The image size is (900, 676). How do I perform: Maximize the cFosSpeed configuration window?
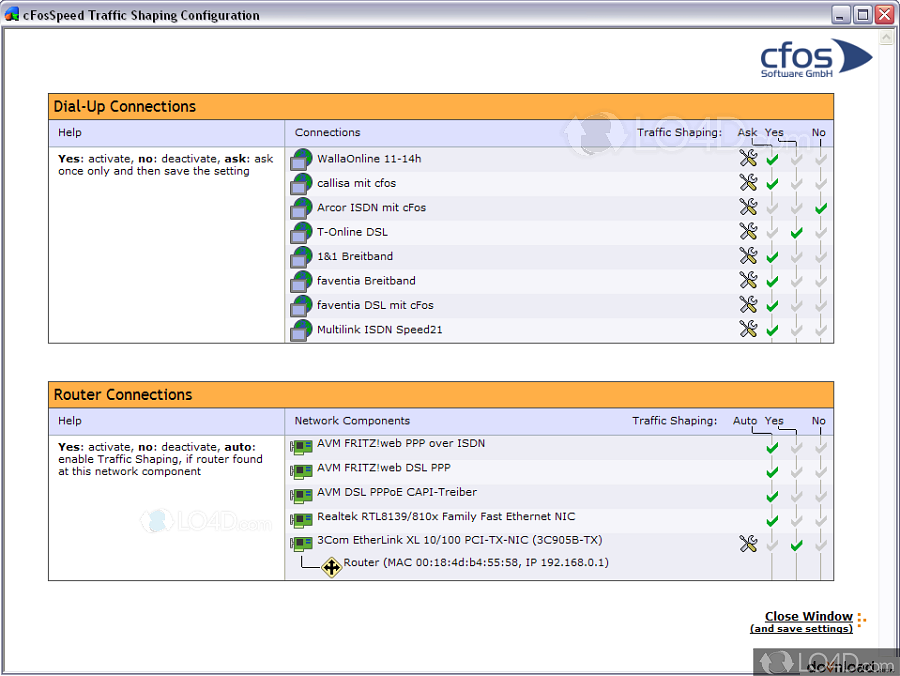[862, 14]
